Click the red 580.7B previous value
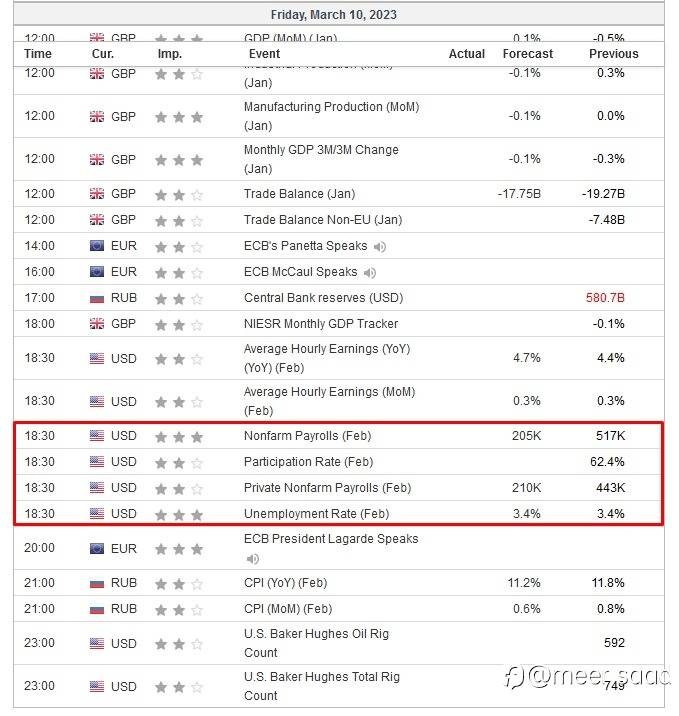The height and width of the screenshot is (716, 679). pos(603,298)
